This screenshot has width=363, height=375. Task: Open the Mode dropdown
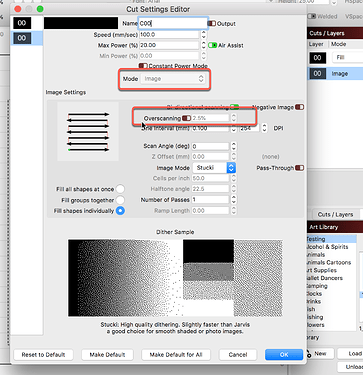click(x=173, y=79)
